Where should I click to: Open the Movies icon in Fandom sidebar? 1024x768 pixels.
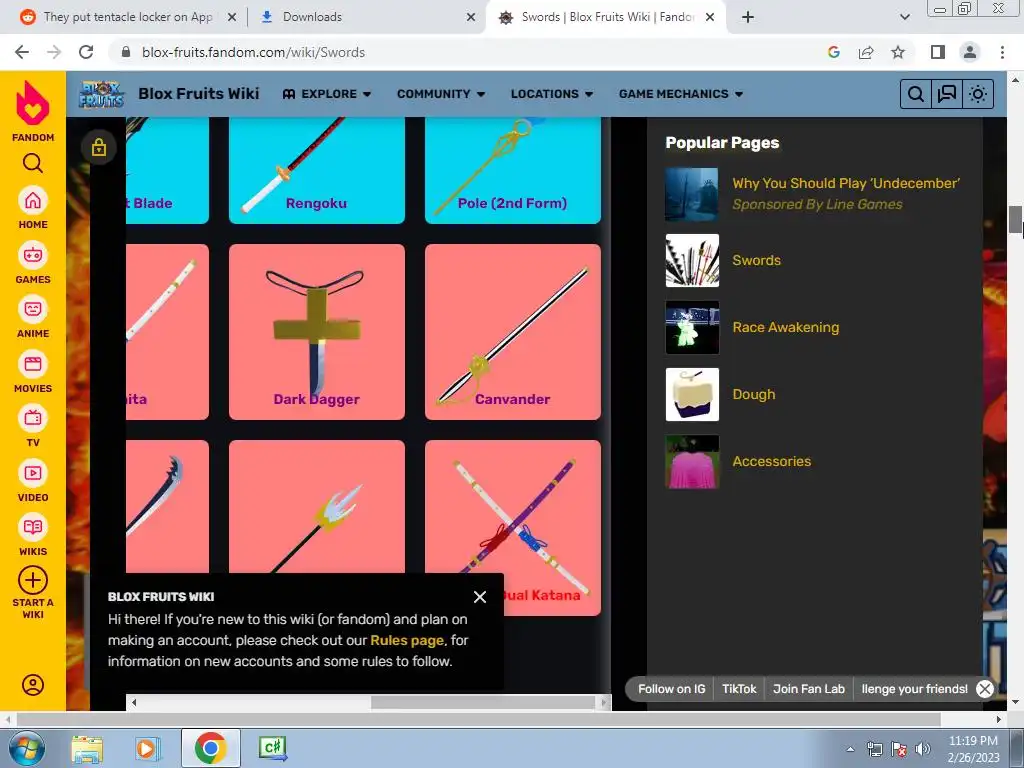33,364
